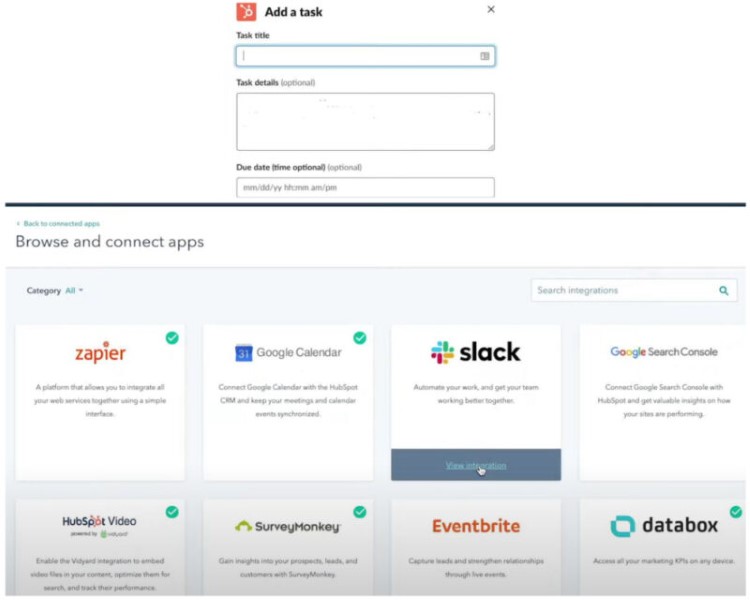Focus the Task title input field
Viewport: 750px width, 600px height.
point(365,56)
